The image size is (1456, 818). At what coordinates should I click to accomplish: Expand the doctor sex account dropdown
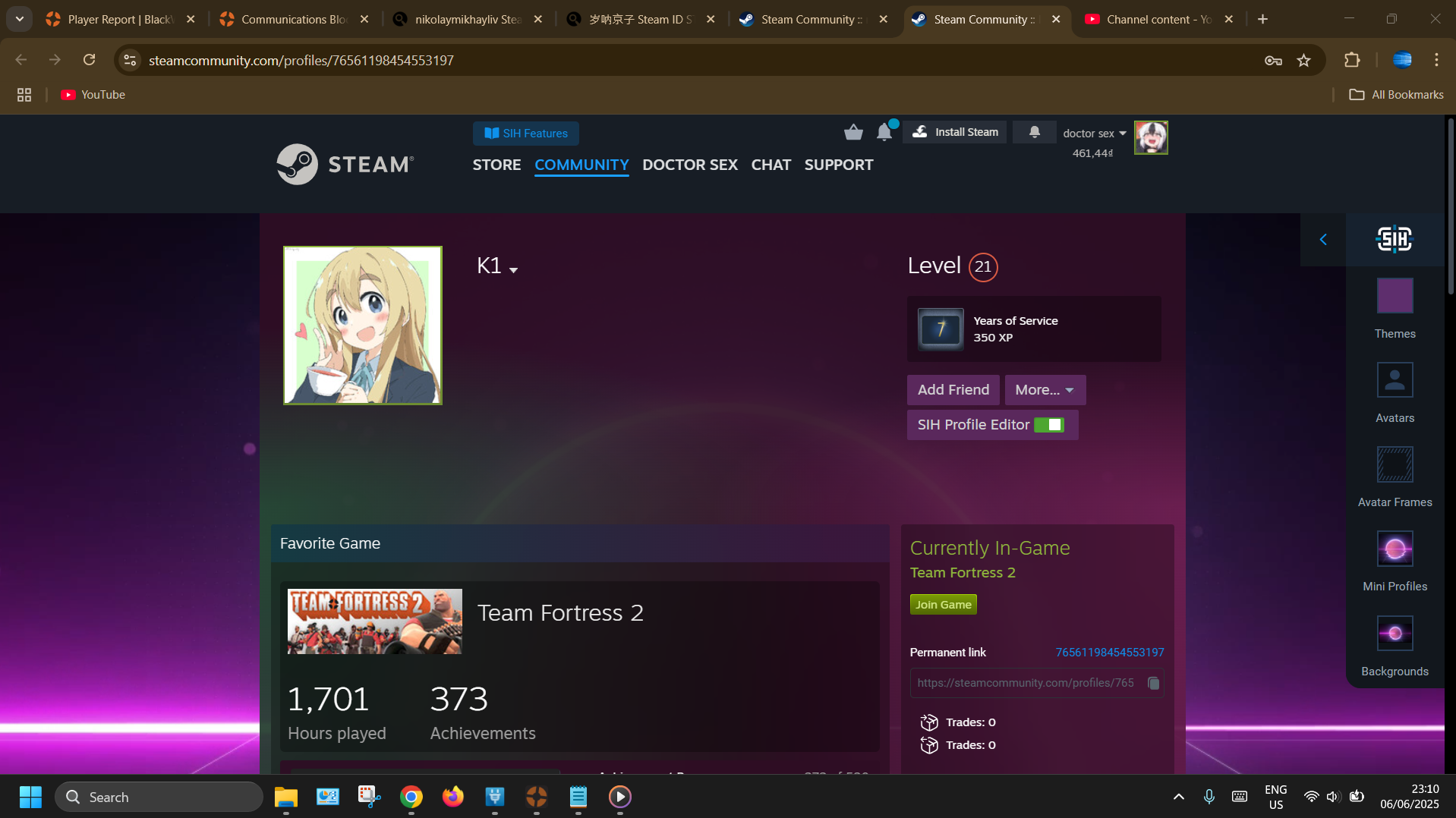pyautogui.click(x=1095, y=133)
